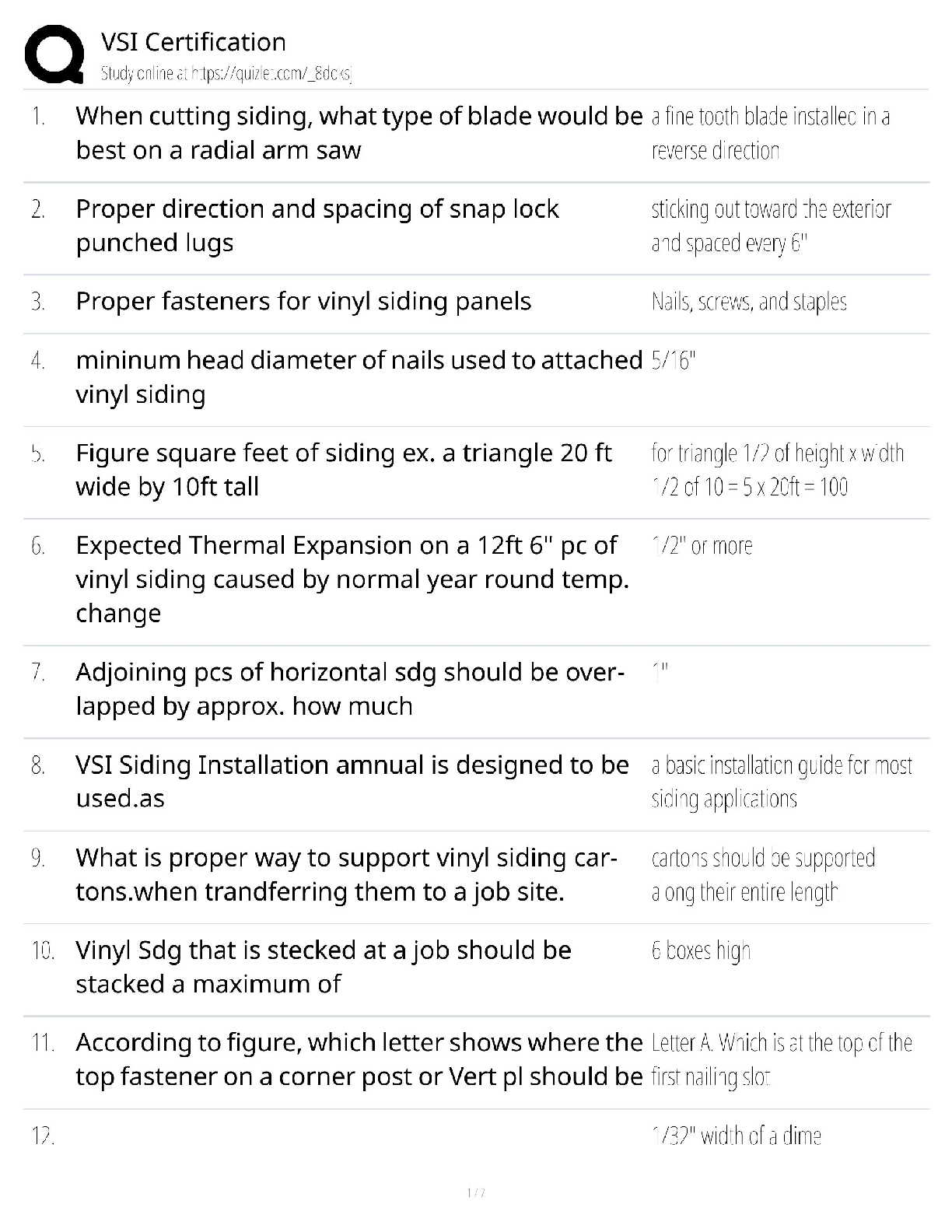
Task: Select the Thermal Expansion question text
Action: (352, 579)
